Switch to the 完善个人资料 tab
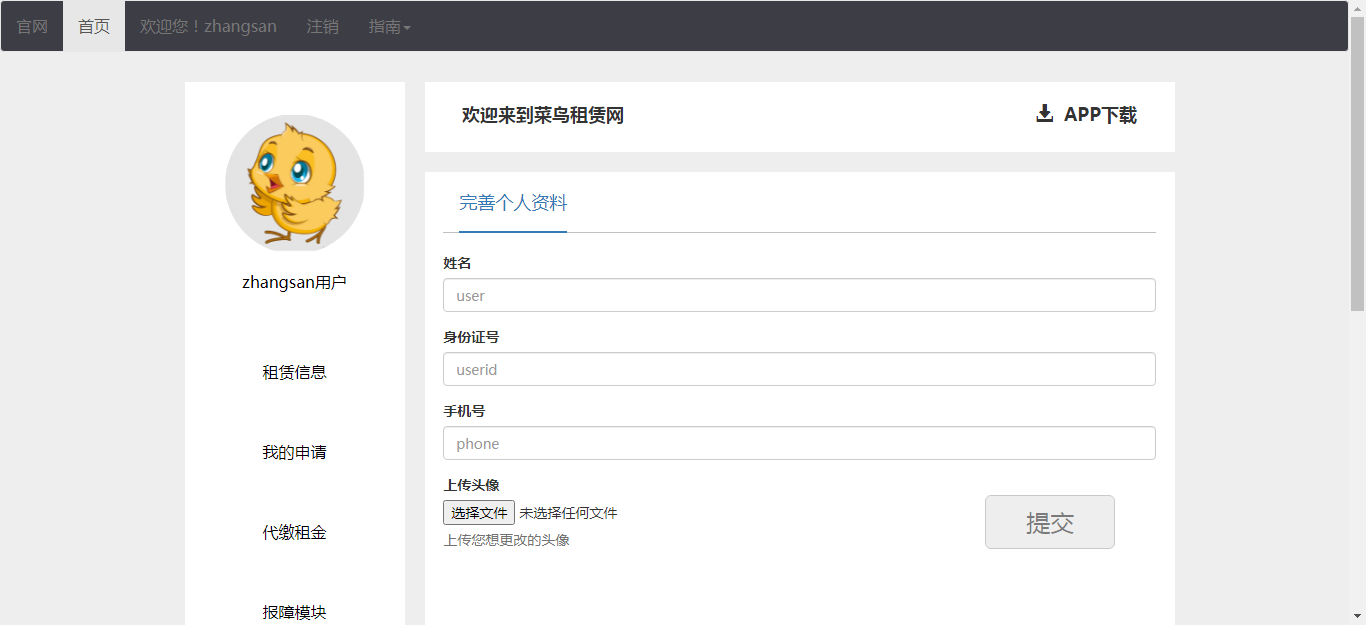 [x=513, y=203]
